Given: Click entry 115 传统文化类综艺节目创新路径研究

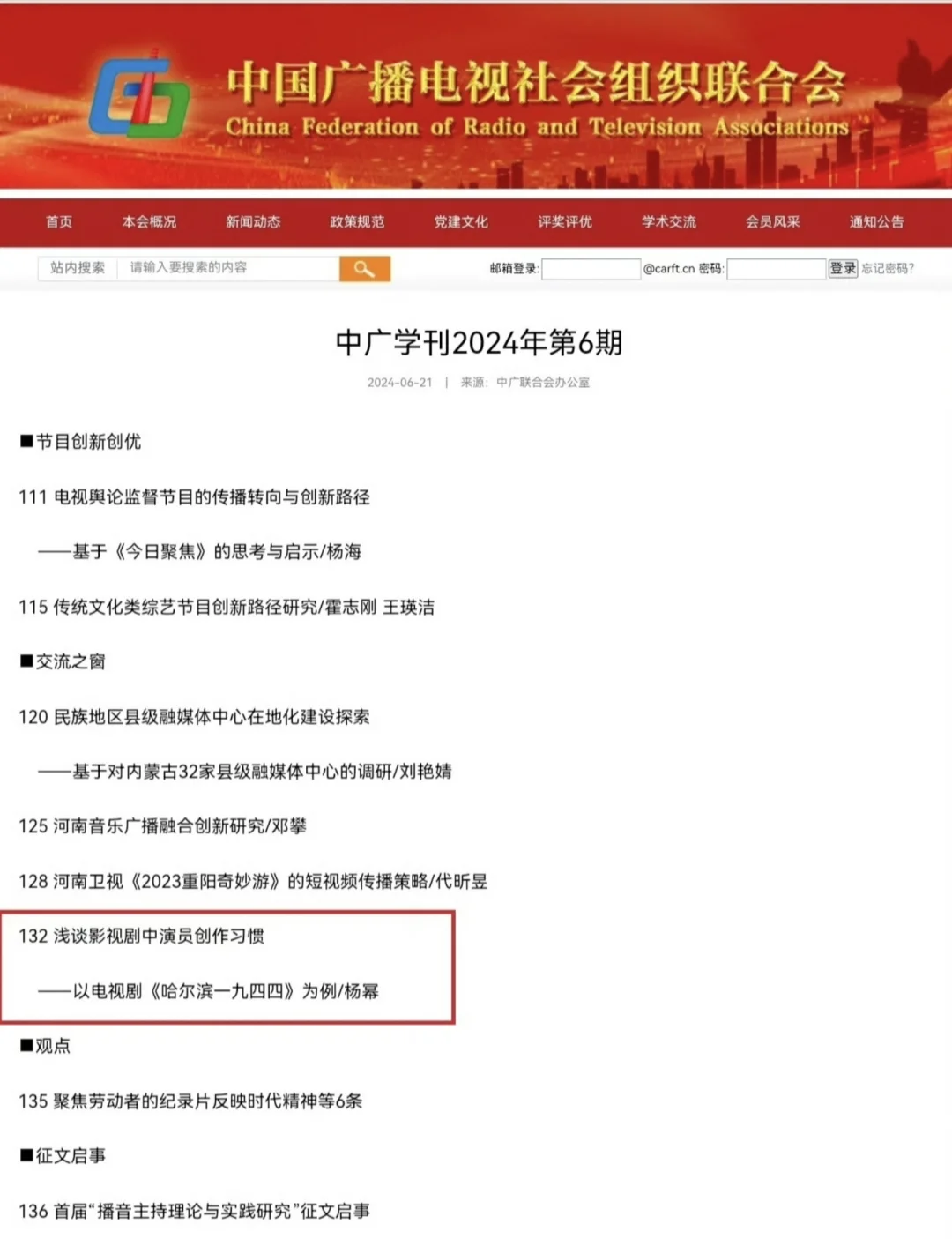Looking at the screenshot, I should [x=227, y=608].
